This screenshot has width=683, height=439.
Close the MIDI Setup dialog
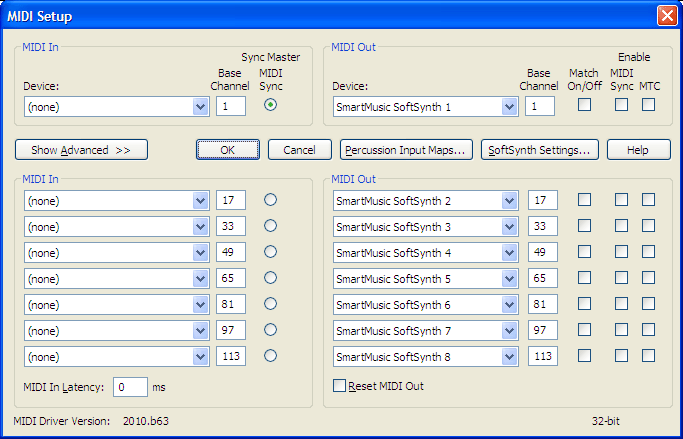pos(667,16)
